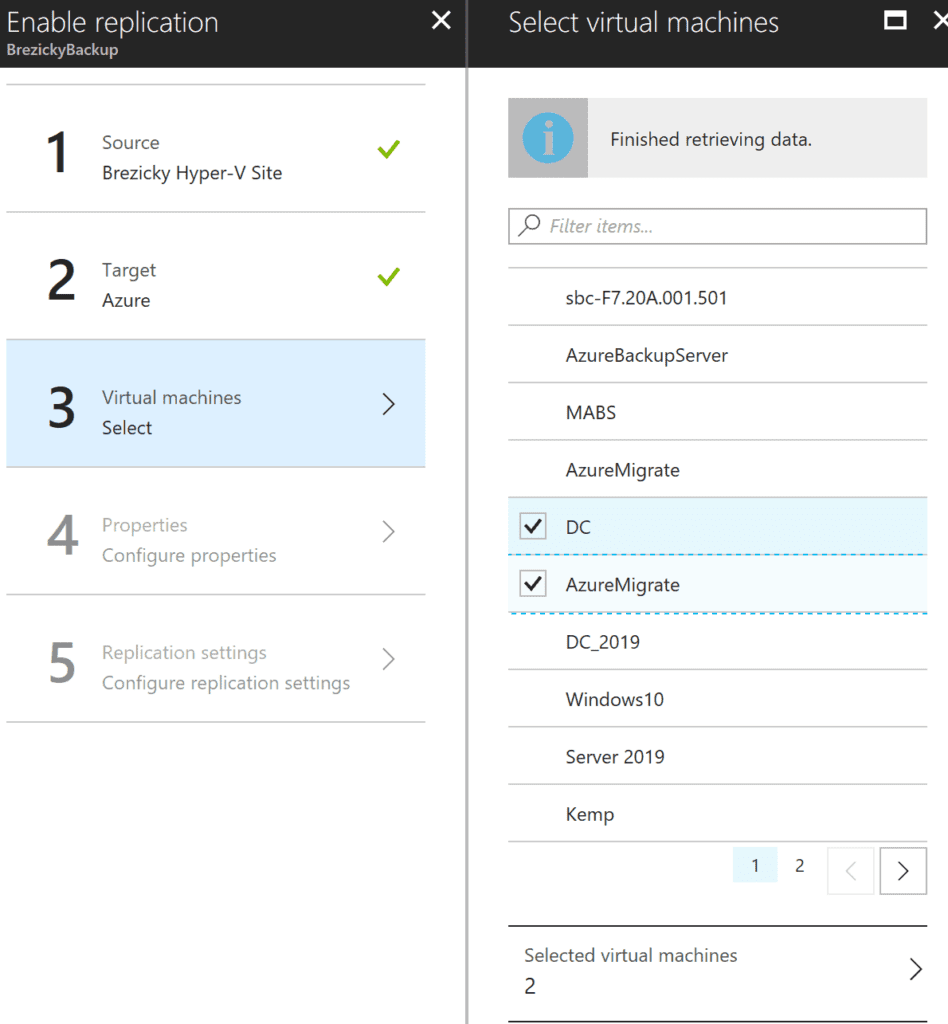Click the previous page arrow button
The image size is (948, 1024).
coord(851,871)
